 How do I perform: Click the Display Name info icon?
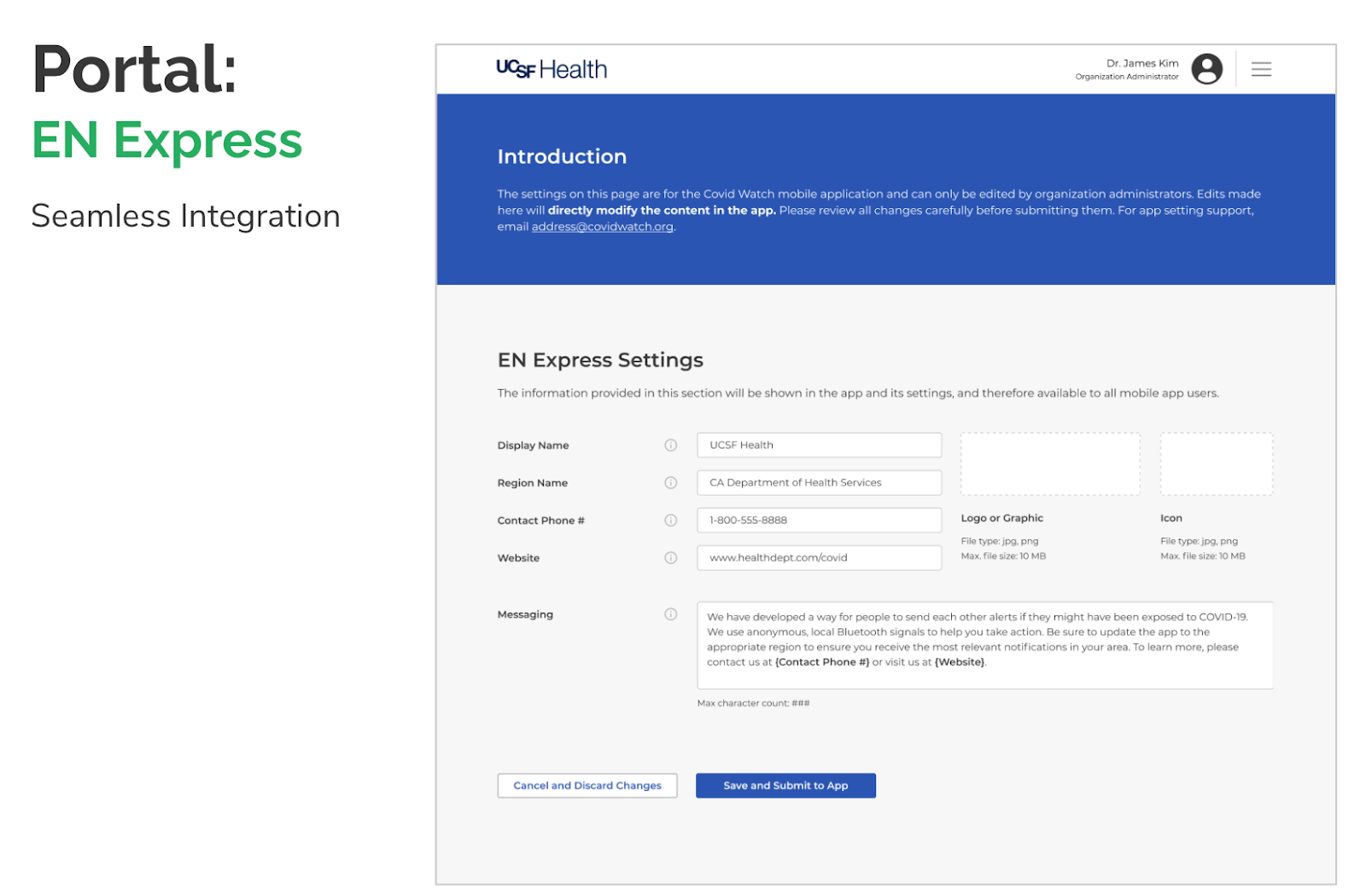671,445
